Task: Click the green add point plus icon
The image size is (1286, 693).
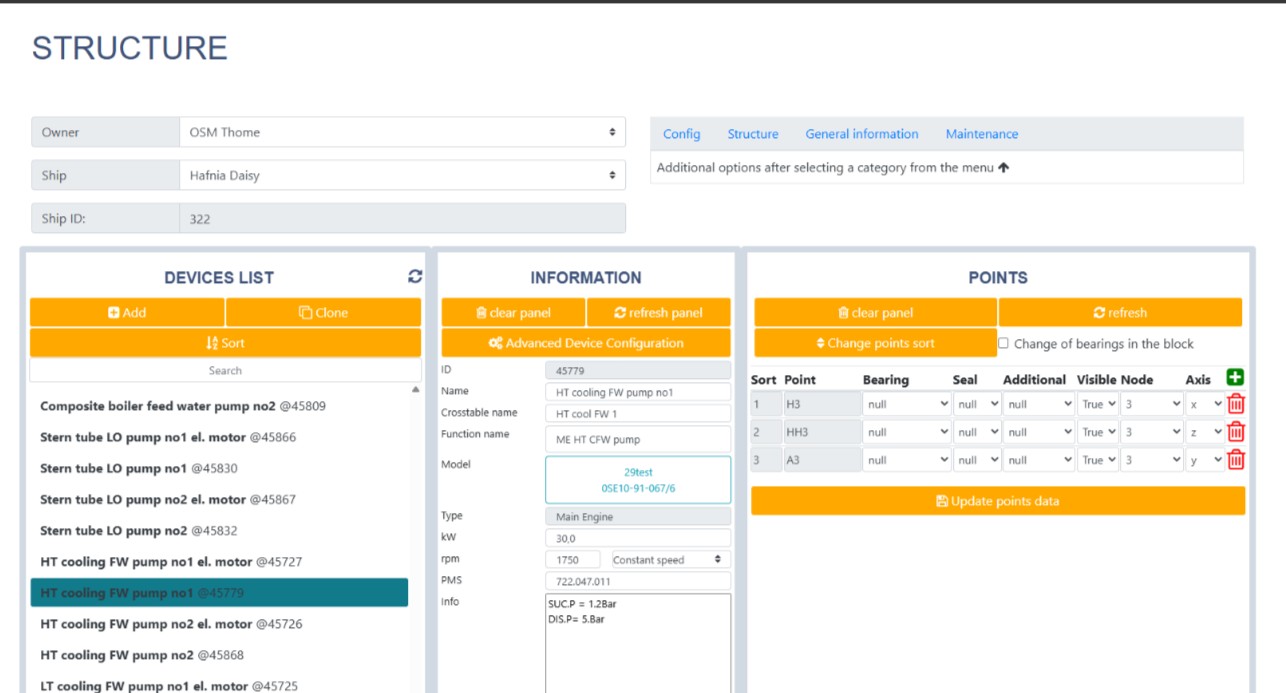Action: (x=1235, y=378)
